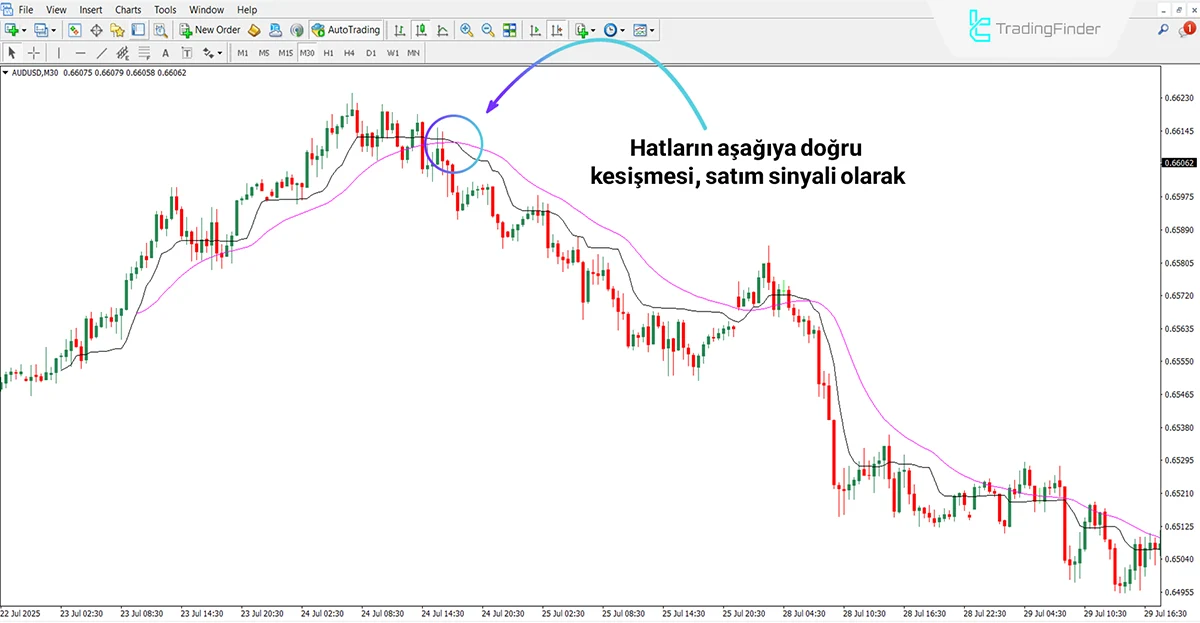Select the trendline drawing tool
The image size is (1200, 623).
pos(102,52)
